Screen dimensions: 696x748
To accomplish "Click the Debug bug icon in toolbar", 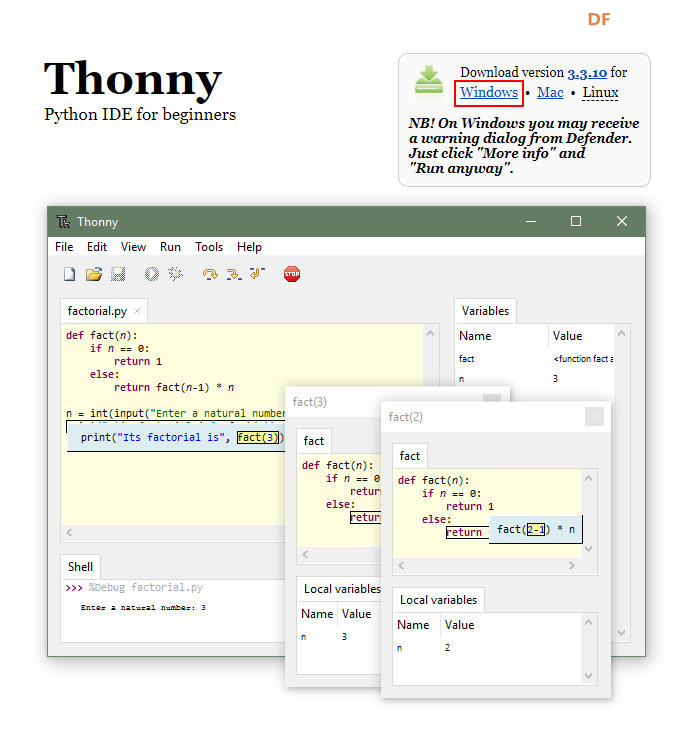I will (x=176, y=274).
